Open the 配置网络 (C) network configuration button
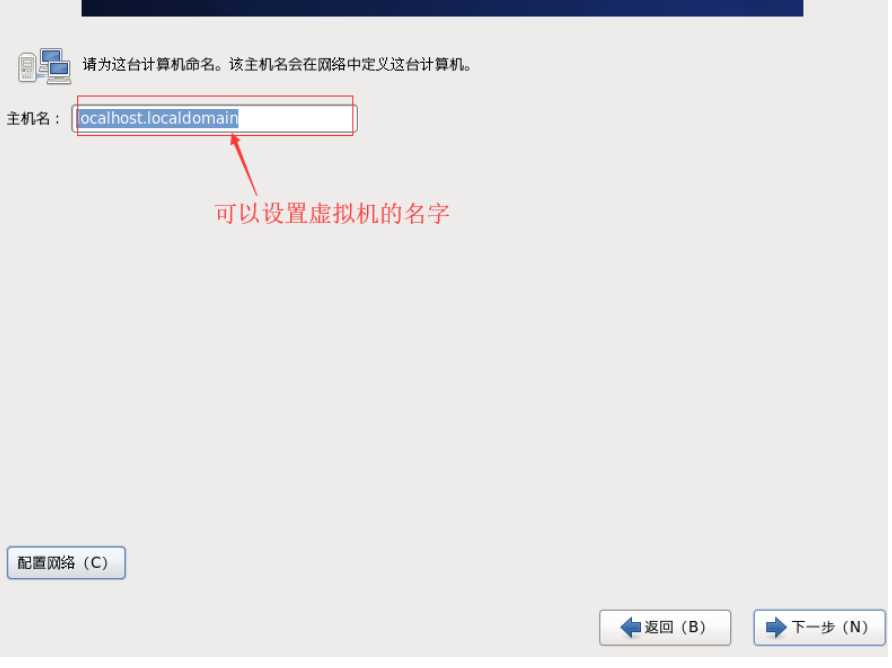The width and height of the screenshot is (892, 668). [x=66, y=563]
